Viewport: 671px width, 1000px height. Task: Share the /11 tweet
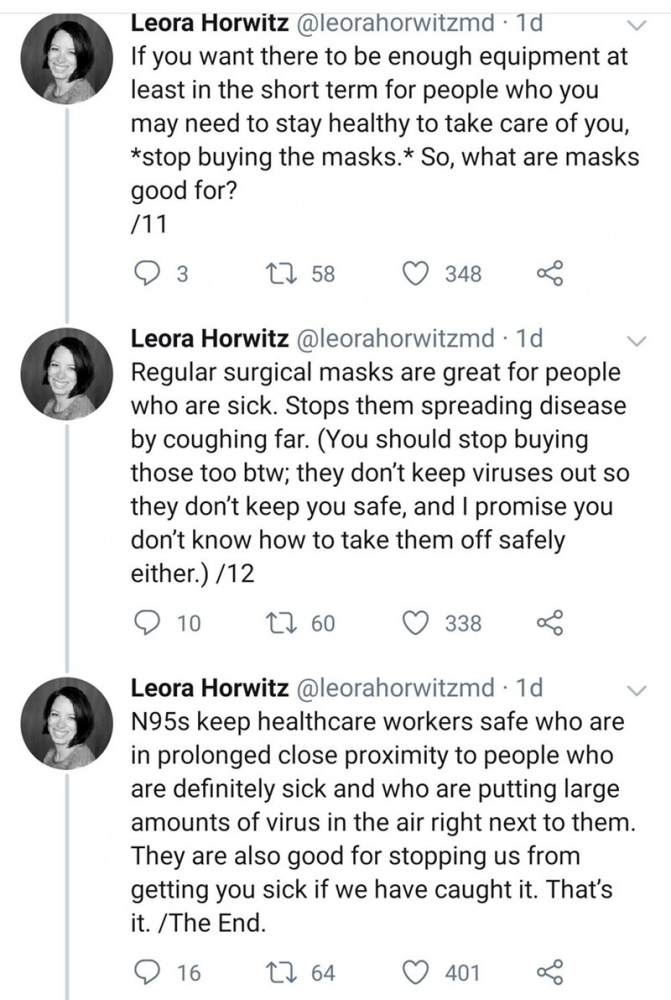(551, 273)
